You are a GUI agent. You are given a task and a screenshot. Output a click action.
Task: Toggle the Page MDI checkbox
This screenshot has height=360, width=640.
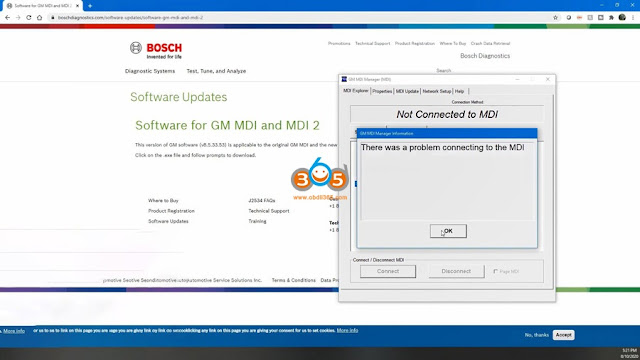[496, 271]
